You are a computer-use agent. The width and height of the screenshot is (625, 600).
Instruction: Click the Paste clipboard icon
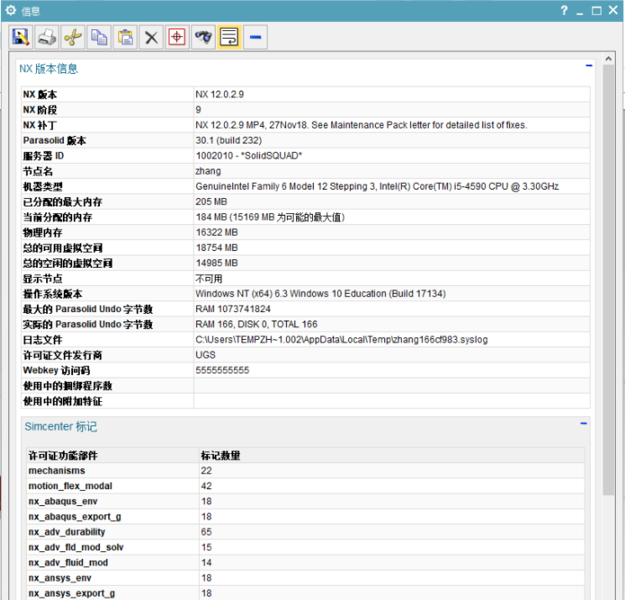125,37
